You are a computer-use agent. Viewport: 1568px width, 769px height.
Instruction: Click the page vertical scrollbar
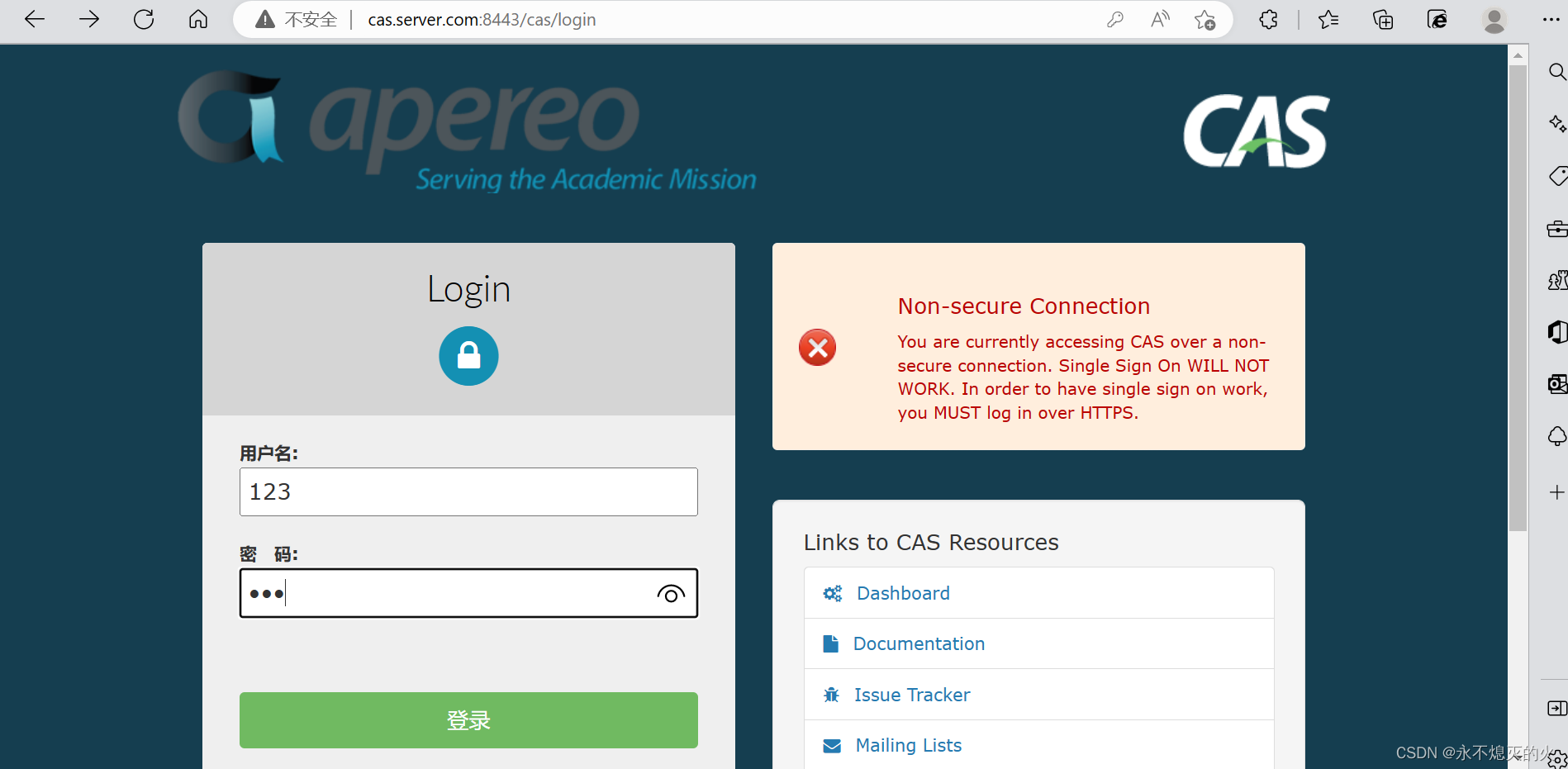pyautogui.click(x=1518, y=297)
